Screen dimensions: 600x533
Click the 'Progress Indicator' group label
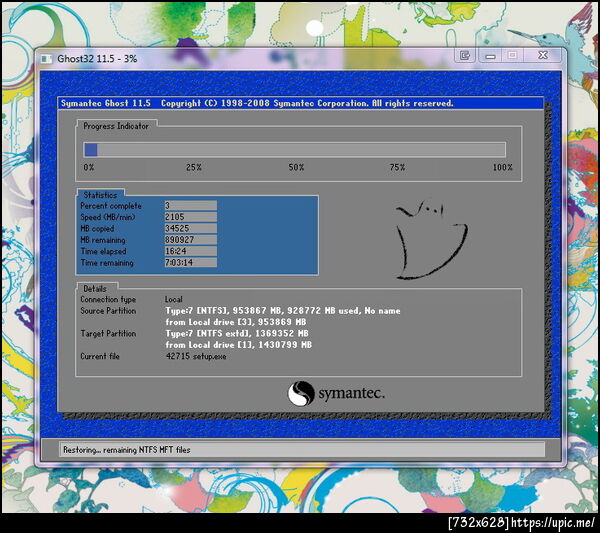(116, 126)
